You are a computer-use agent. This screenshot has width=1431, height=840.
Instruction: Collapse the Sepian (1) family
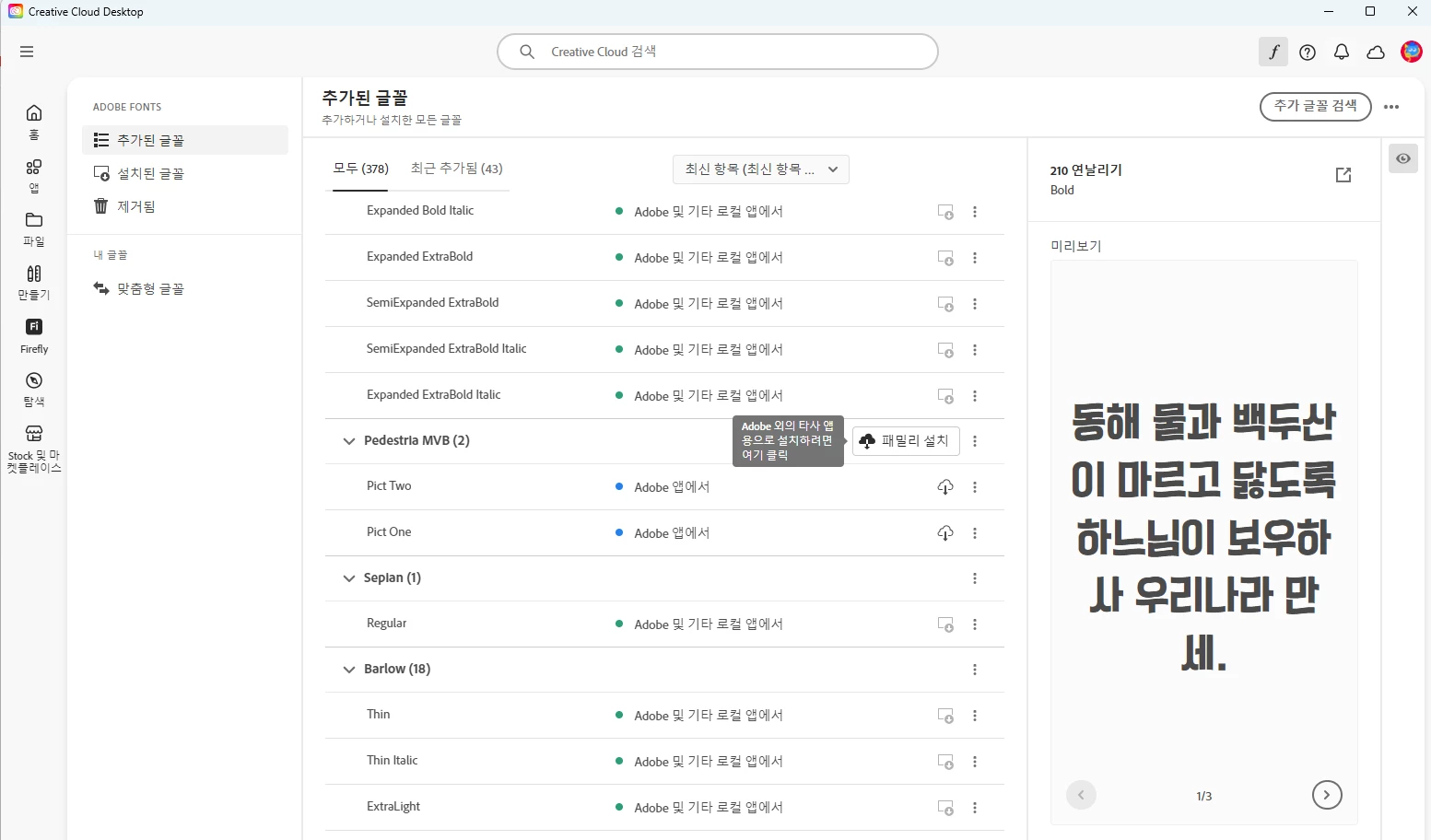[x=349, y=578]
